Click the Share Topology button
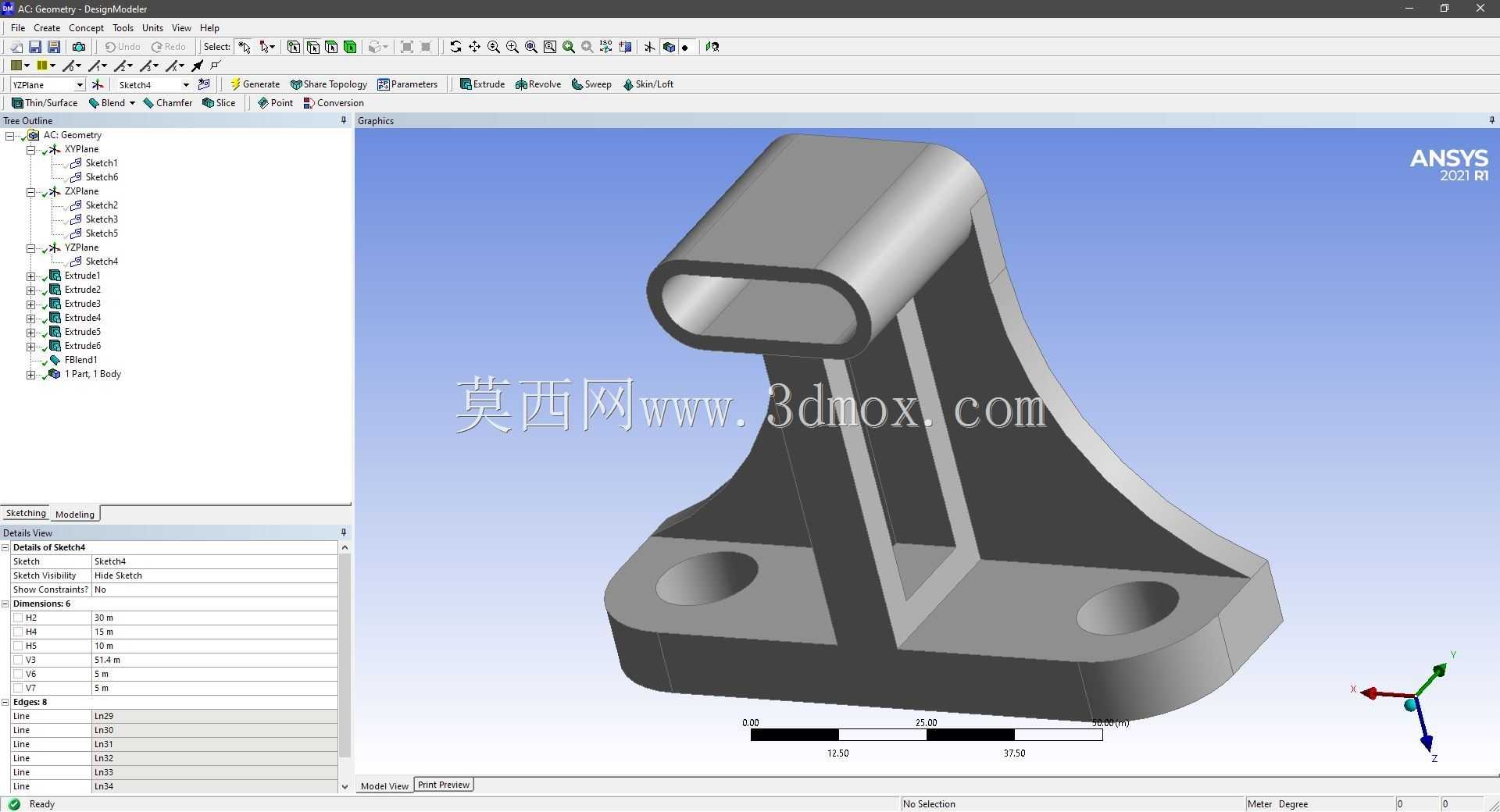Viewport: 1500px width, 812px height. (x=328, y=84)
